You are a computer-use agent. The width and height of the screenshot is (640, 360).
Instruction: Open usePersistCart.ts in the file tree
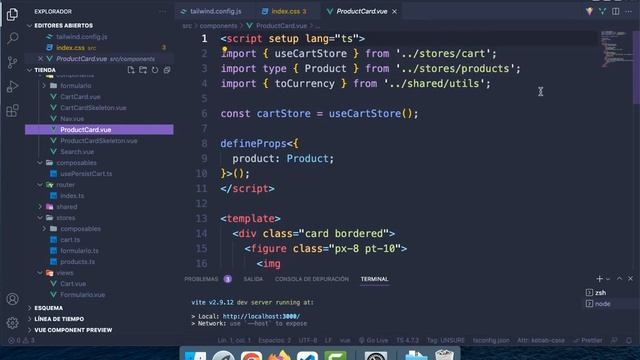tap(86, 174)
